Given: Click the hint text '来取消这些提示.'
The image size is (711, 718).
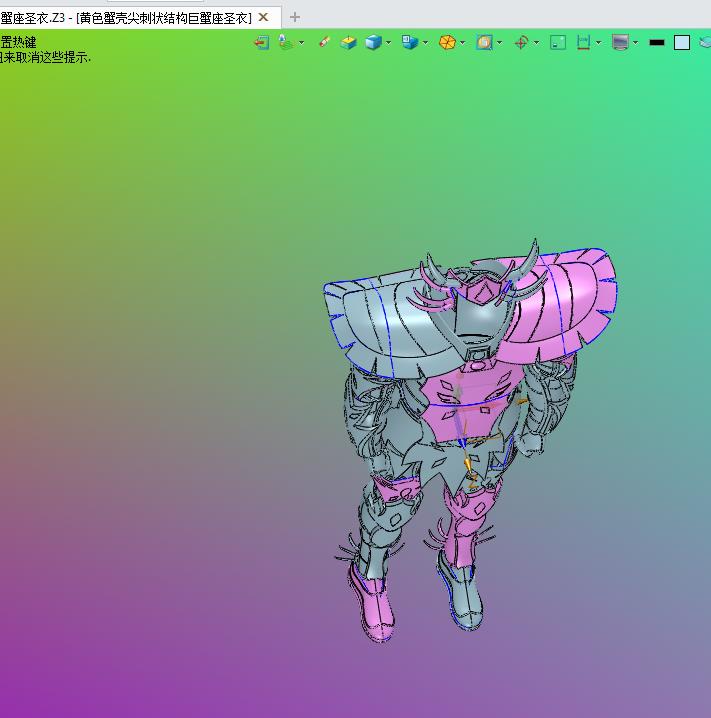Looking at the screenshot, I should pyautogui.click(x=47, y=58).
